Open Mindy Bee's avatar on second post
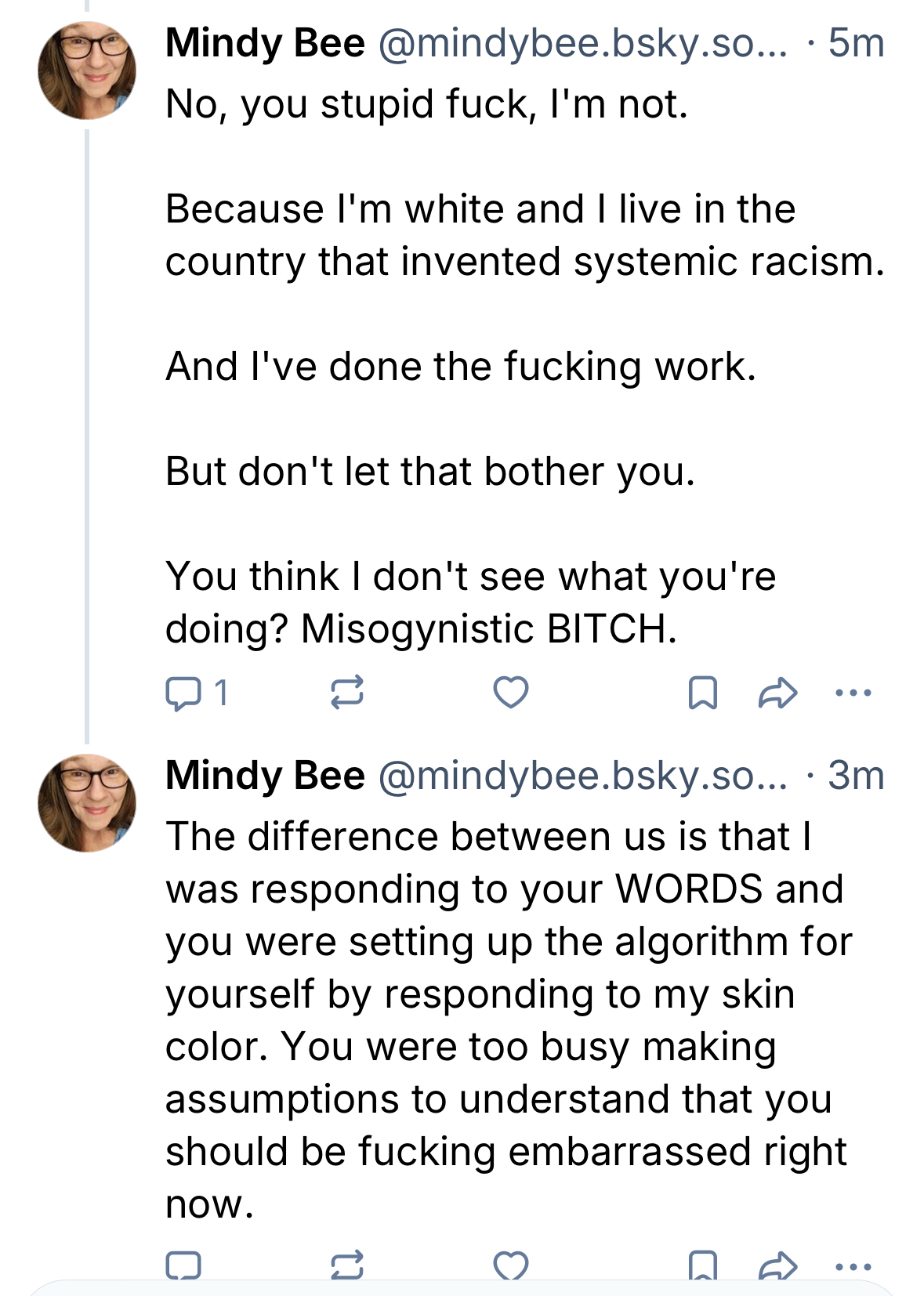The image size is (924, 1296). click(x=87, y=803)
